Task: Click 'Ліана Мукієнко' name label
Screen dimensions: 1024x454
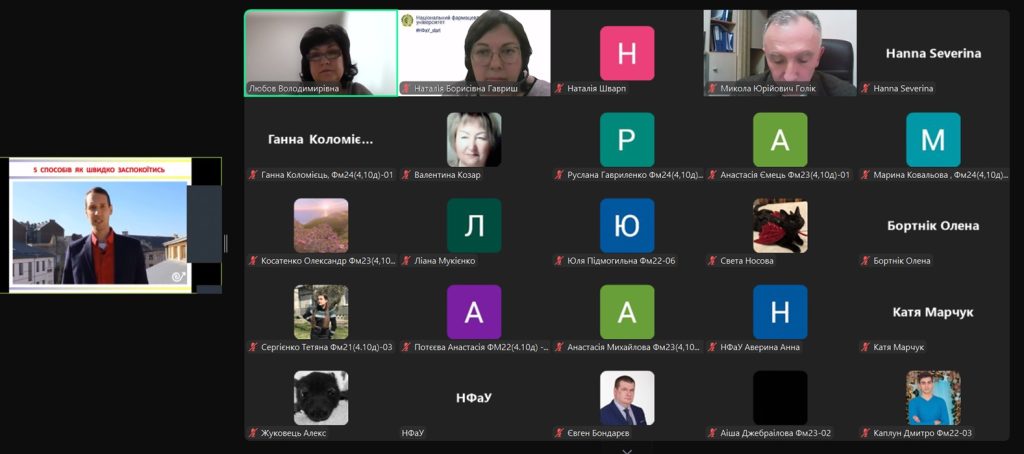Action: (x=445, y=261)
